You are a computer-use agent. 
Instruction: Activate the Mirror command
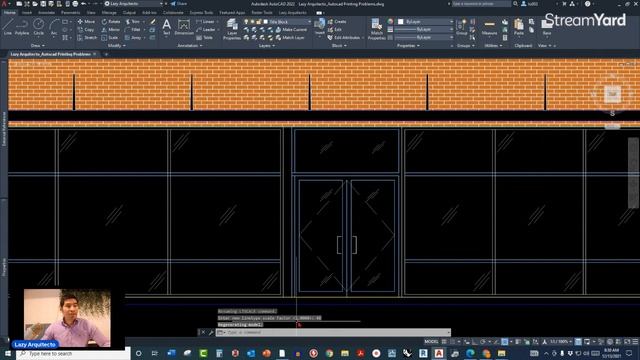pos(111,29)
